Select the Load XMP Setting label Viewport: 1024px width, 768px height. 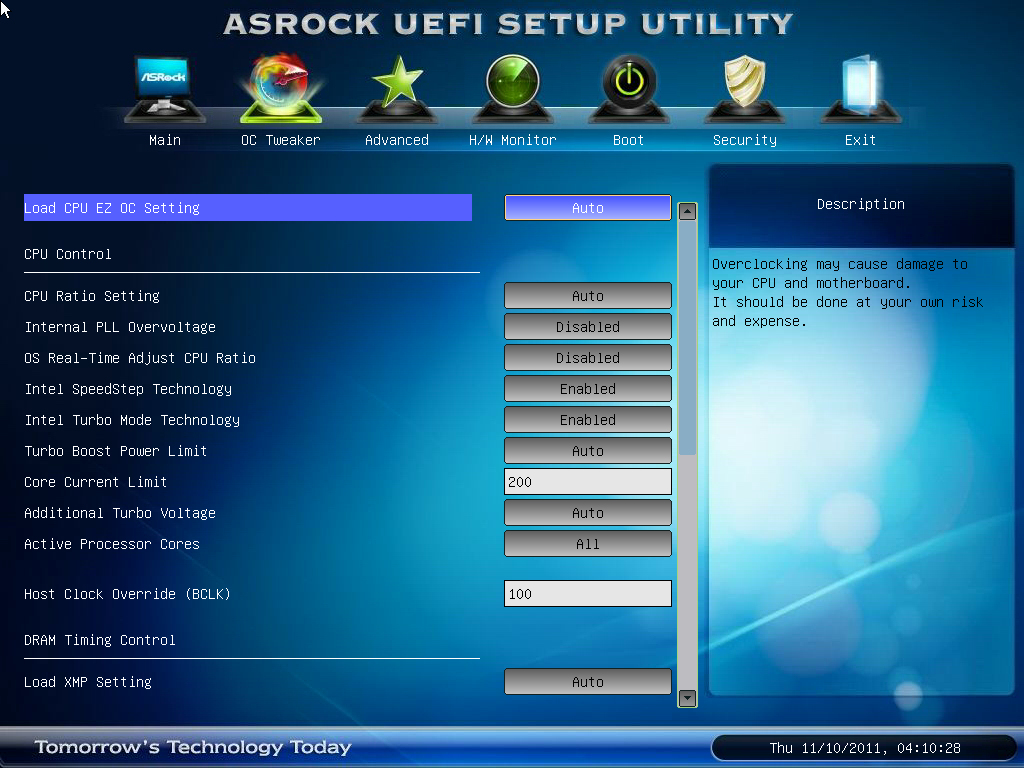point(88,682)
